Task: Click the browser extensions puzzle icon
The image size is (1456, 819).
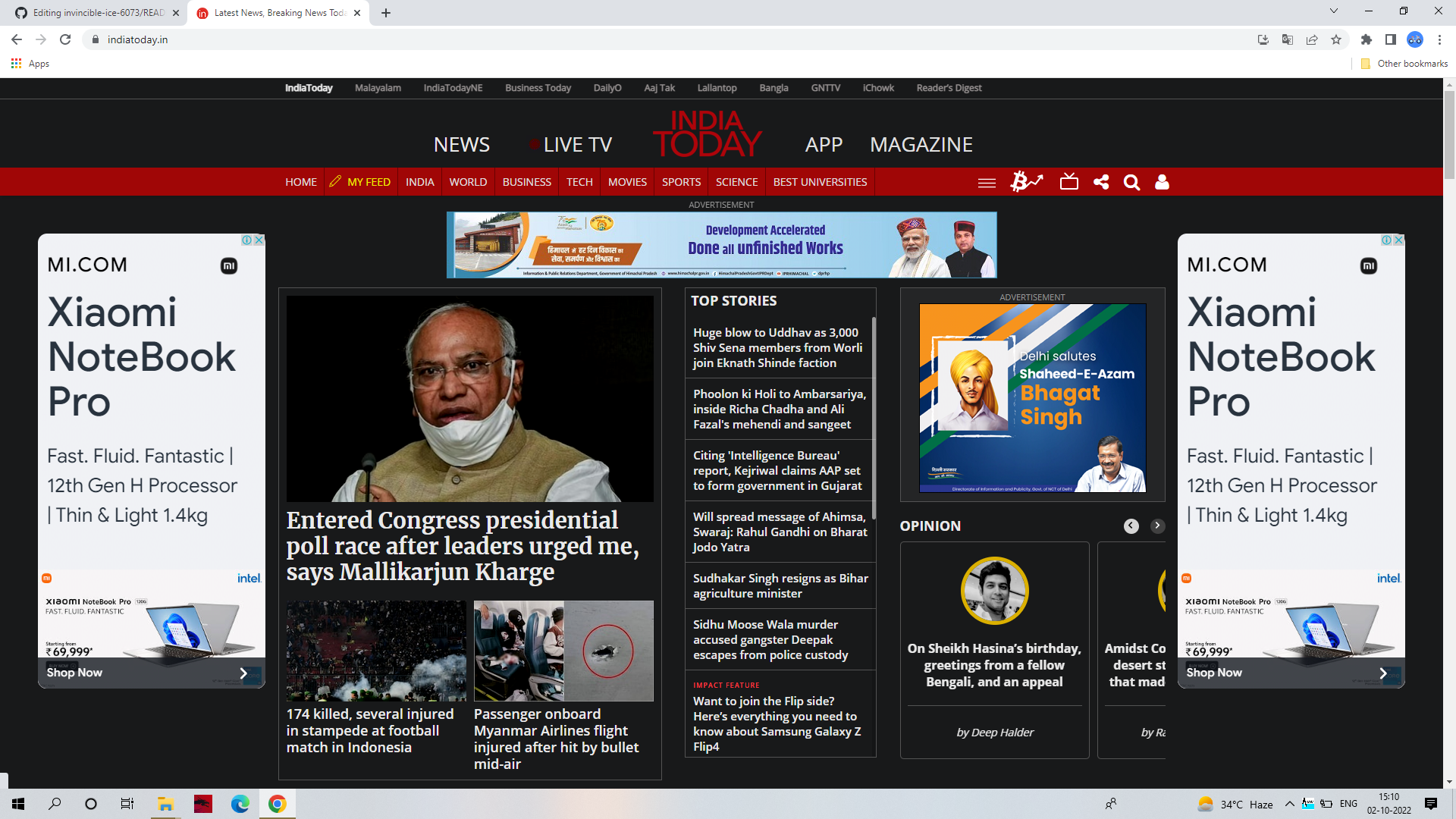Action: [x=1366, y=39]
